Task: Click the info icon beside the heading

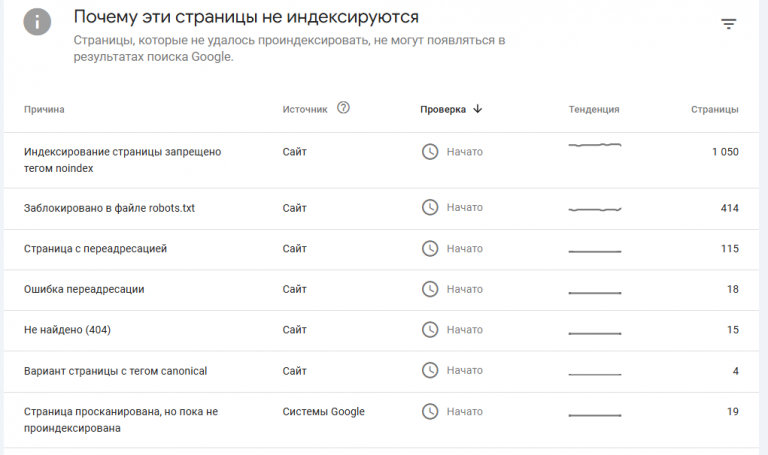Action: (38, 21)
